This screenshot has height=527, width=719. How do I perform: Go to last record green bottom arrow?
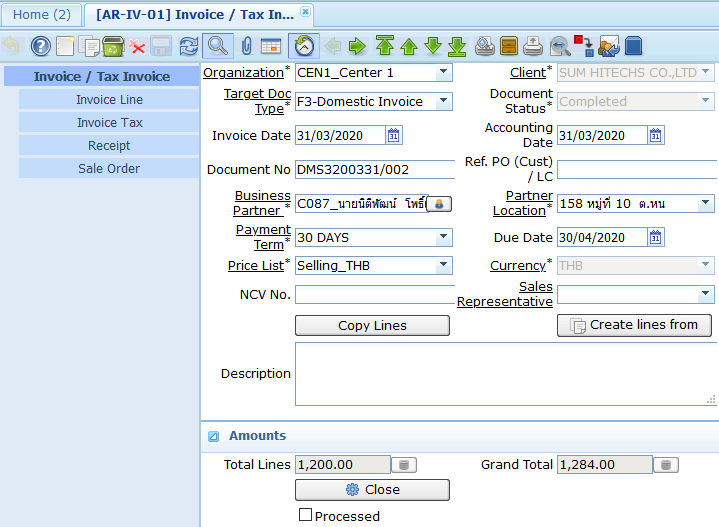pyautogui.click(x=457, y=46)
